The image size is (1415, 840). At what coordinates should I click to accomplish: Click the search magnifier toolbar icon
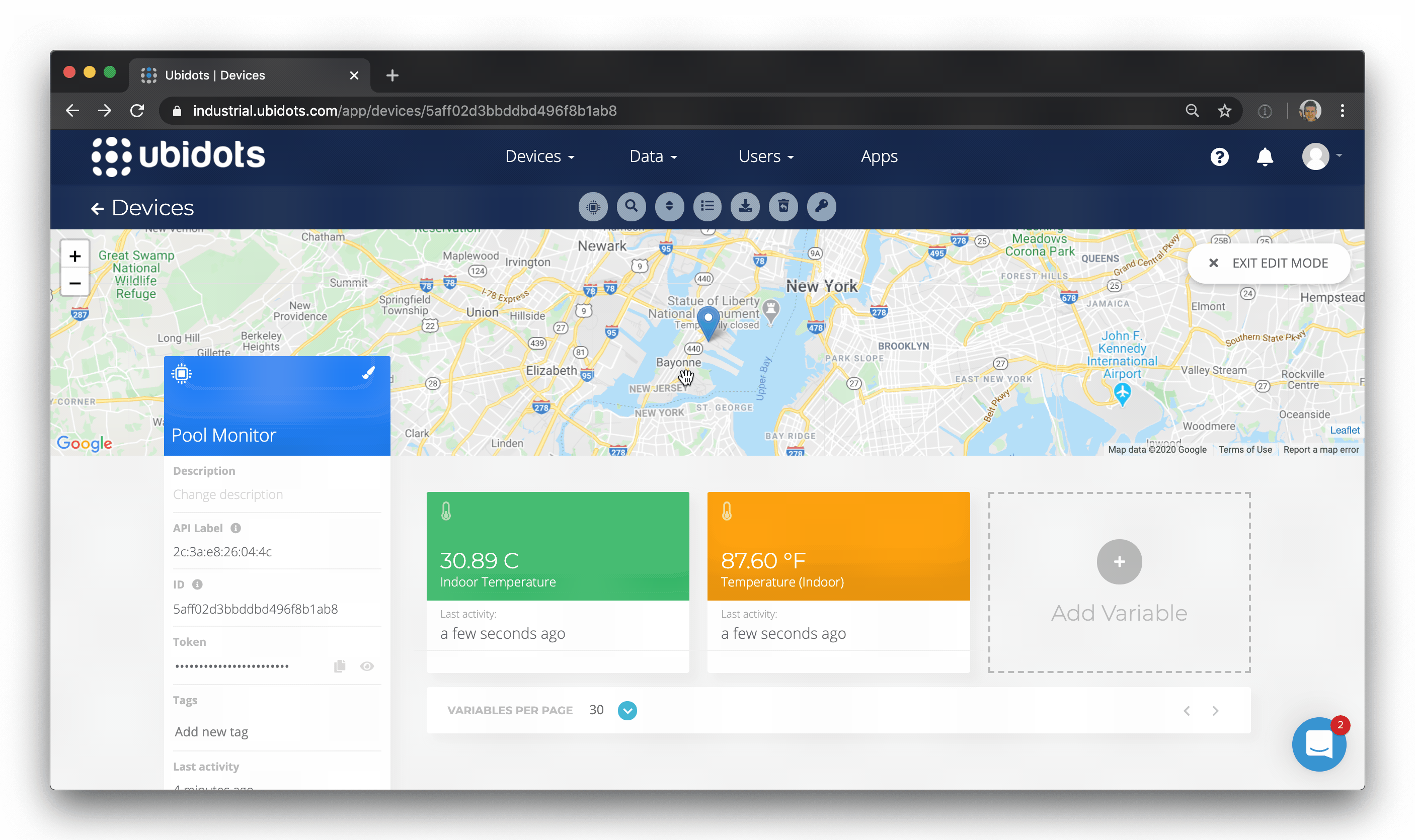coord(631,207)
